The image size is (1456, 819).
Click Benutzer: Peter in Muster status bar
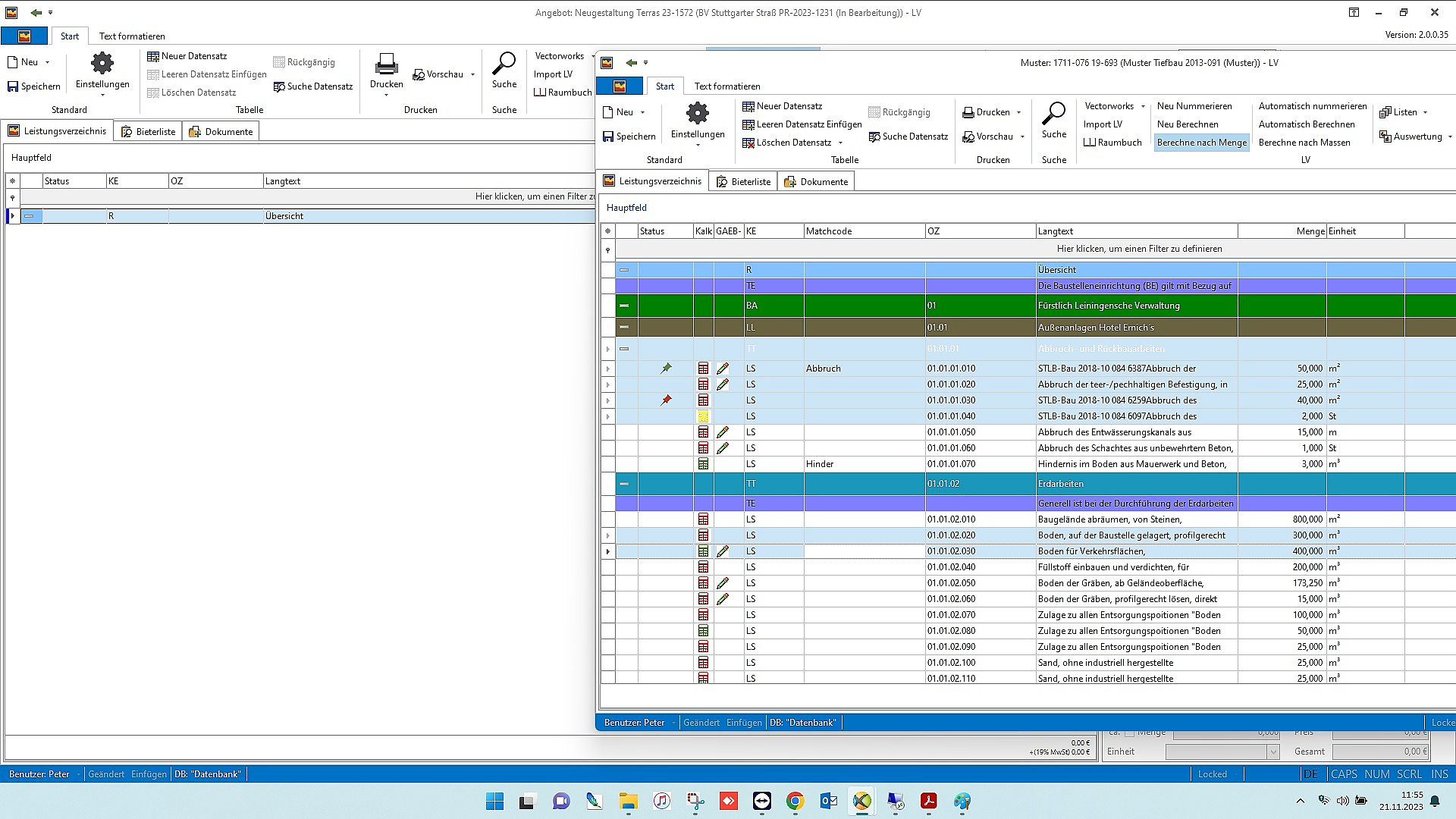(x=634, y=723)
